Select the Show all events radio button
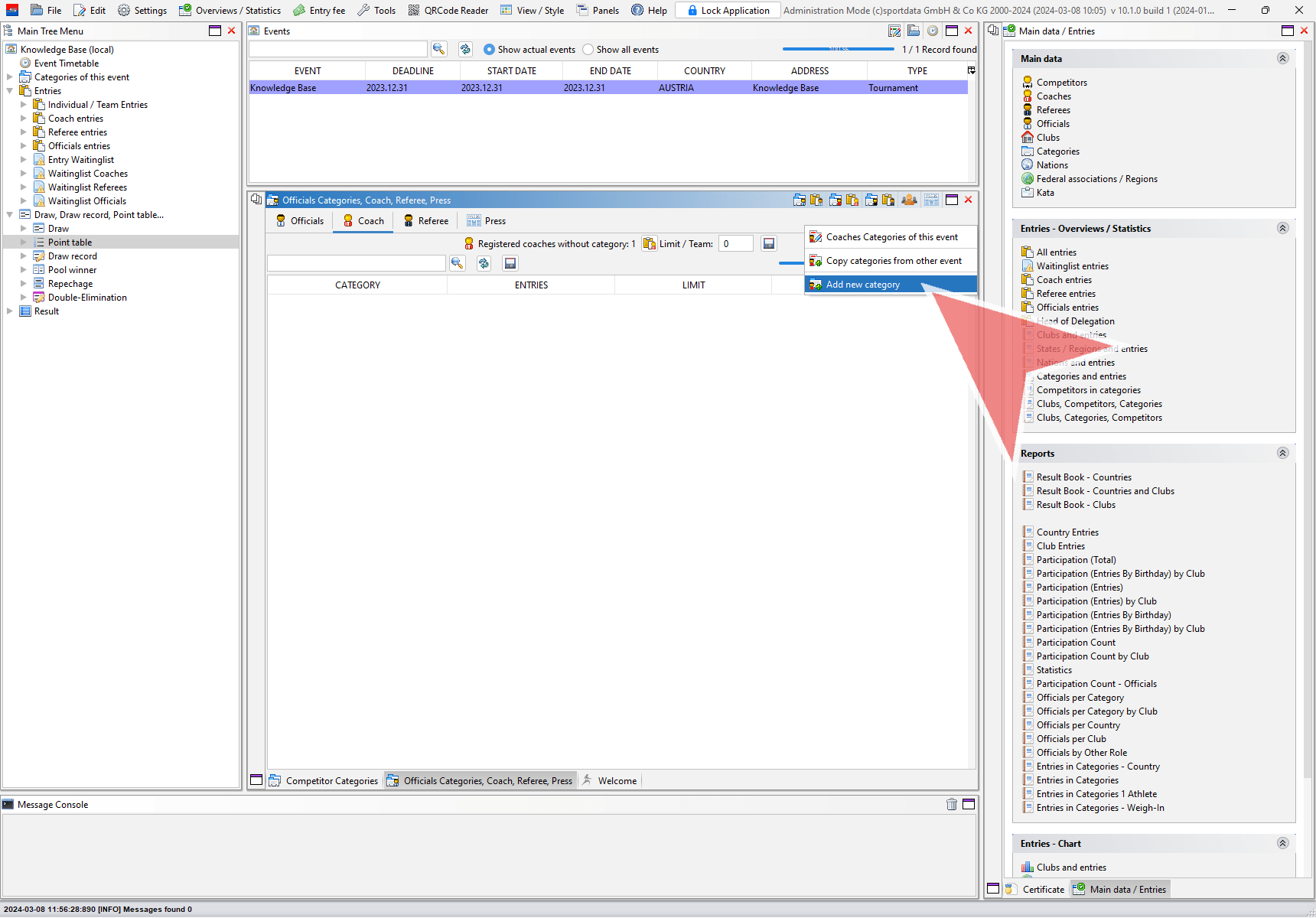Viewport: 1316px width, 918px height. pos(588,50)
